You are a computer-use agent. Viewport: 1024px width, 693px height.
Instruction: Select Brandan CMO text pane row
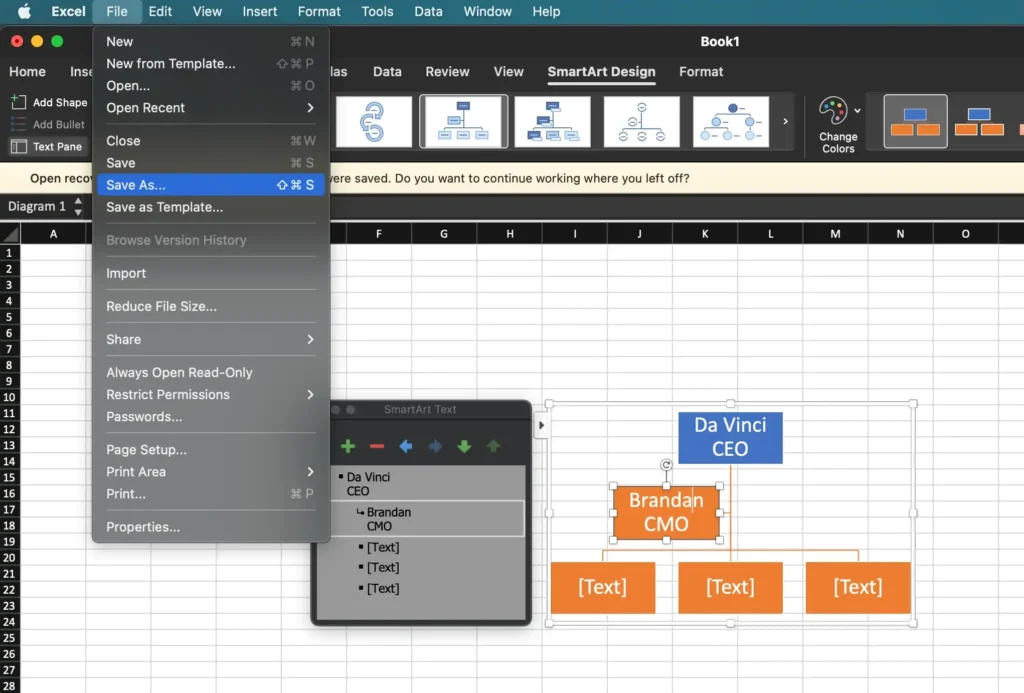point(426,519)
